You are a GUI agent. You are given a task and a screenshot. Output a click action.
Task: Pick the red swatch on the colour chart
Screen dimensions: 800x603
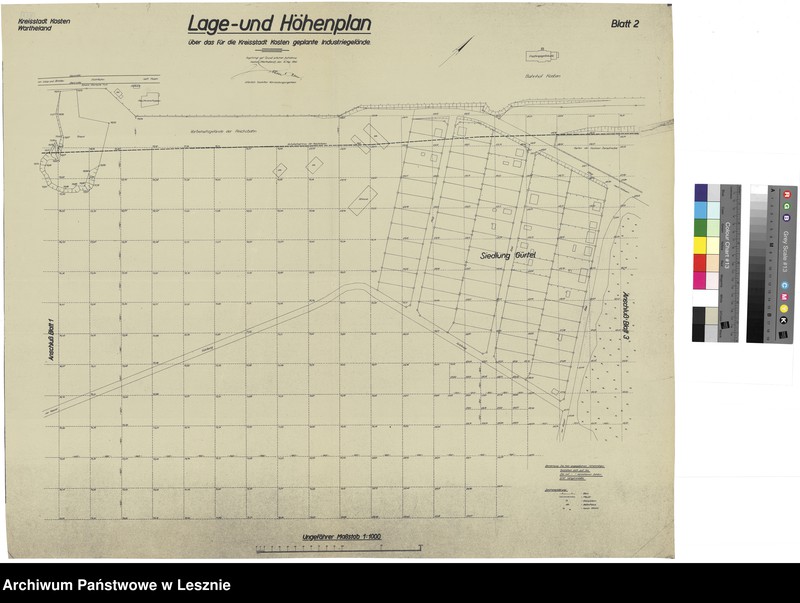pyautogui.click(x=700, y=262)
